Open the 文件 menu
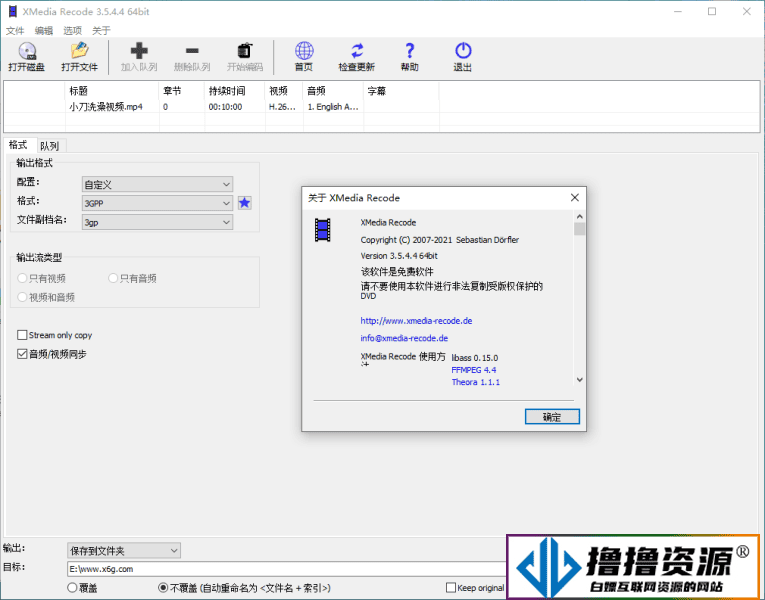 [15, 31]
